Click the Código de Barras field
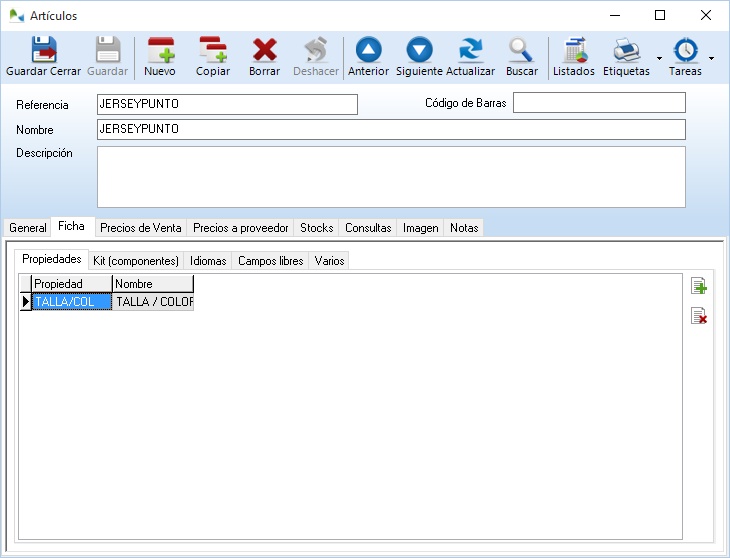 [x=599, y=103]
